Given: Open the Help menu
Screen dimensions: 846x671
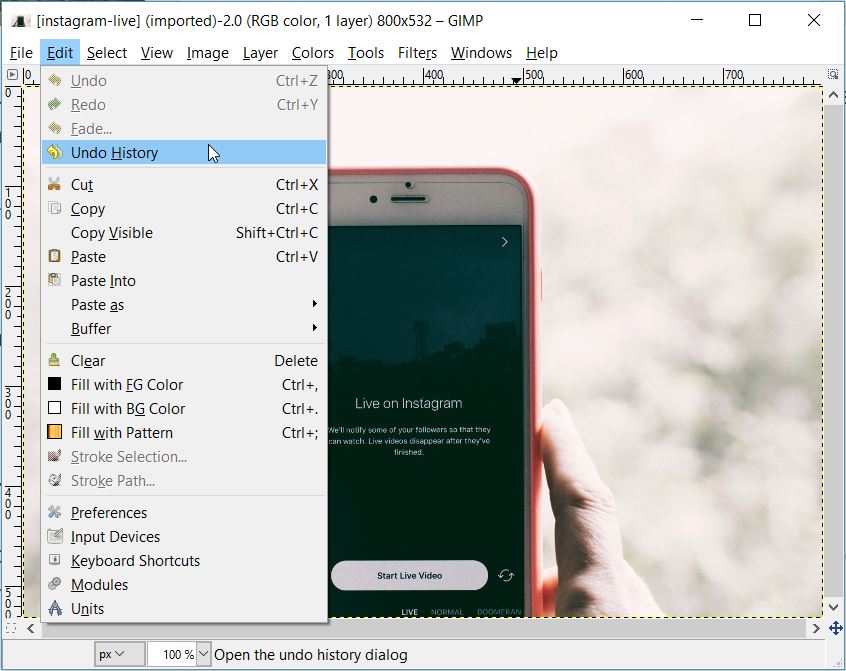Looking at the screenshot, I should [542, 53].
